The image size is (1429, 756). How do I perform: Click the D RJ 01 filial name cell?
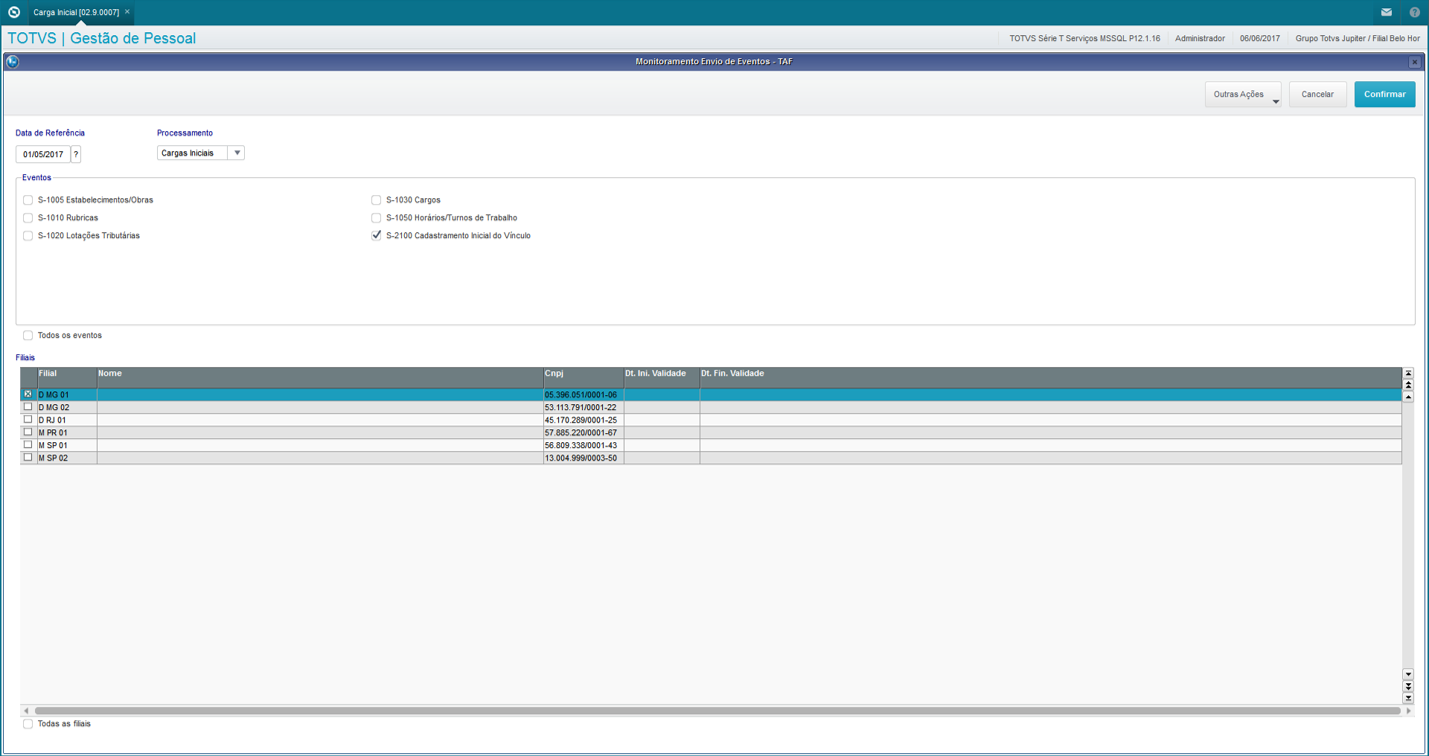[x=66, y=420]
